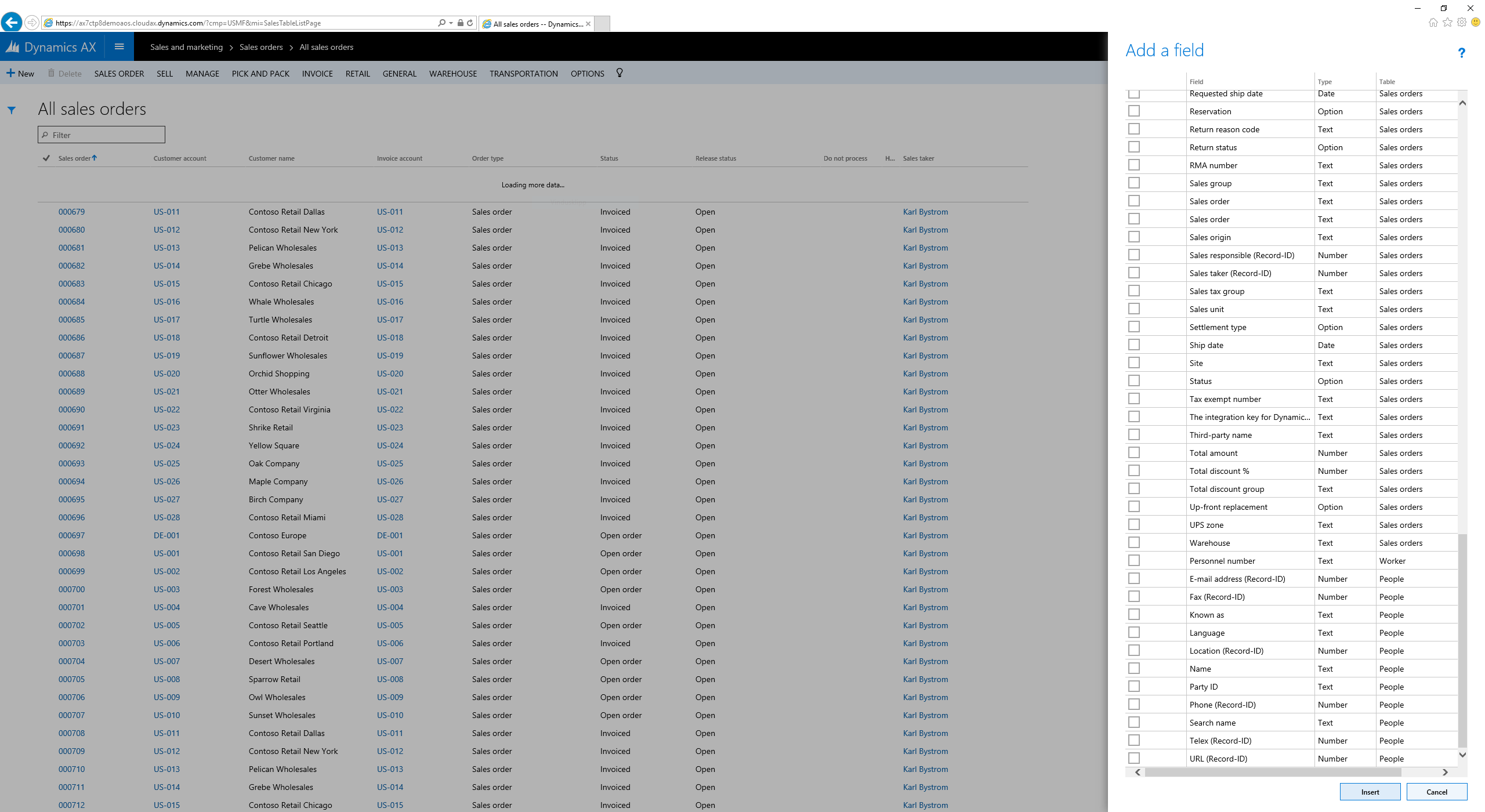
Task: Click the page refresh icon in address bar
Action: pyautogui.click(x=470, y=23)
